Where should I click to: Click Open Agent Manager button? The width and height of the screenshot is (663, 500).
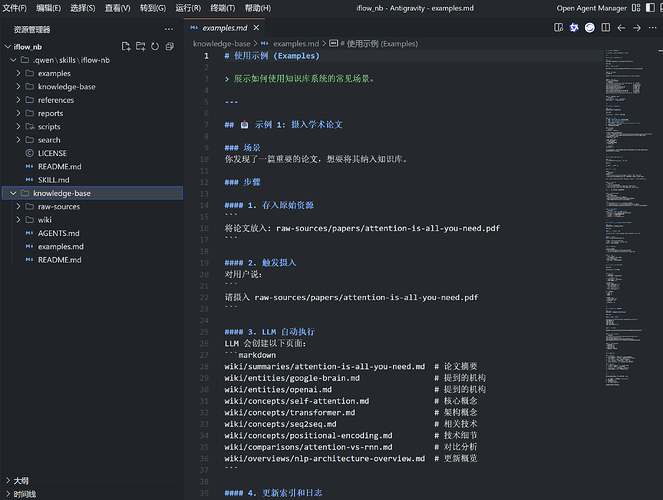(x=592, y=8)
